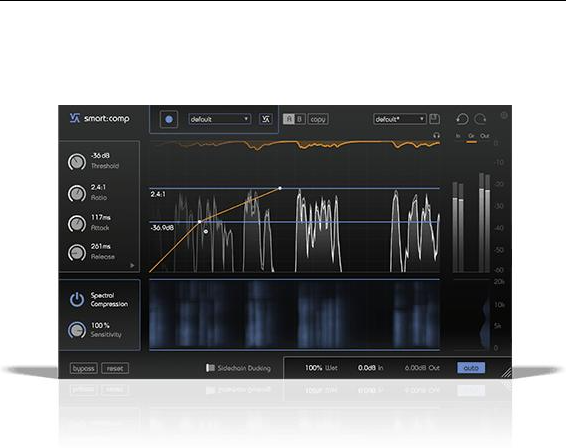
Task: Click the 6.00dB Out value
Action: point(422,368)
